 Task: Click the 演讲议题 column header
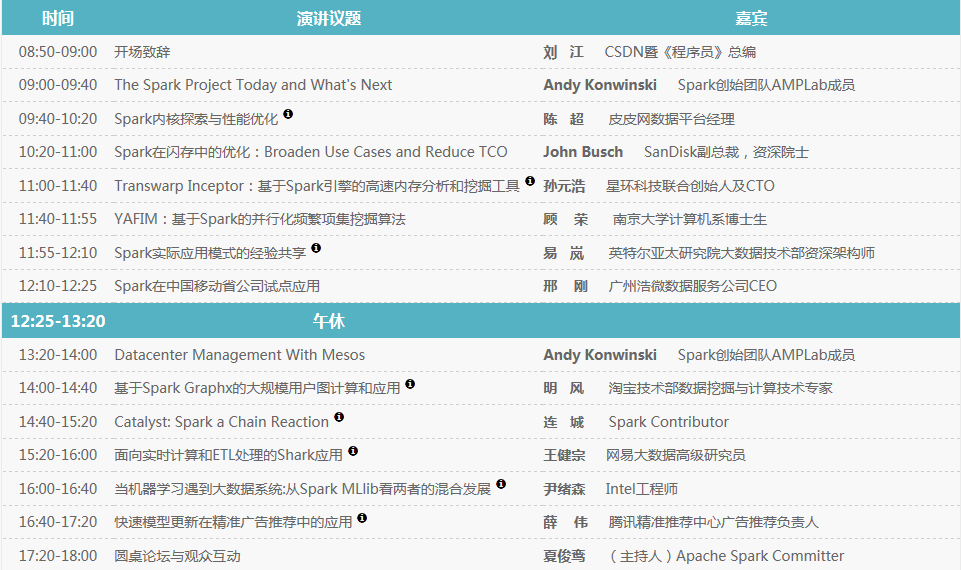(x=329, y=18)
